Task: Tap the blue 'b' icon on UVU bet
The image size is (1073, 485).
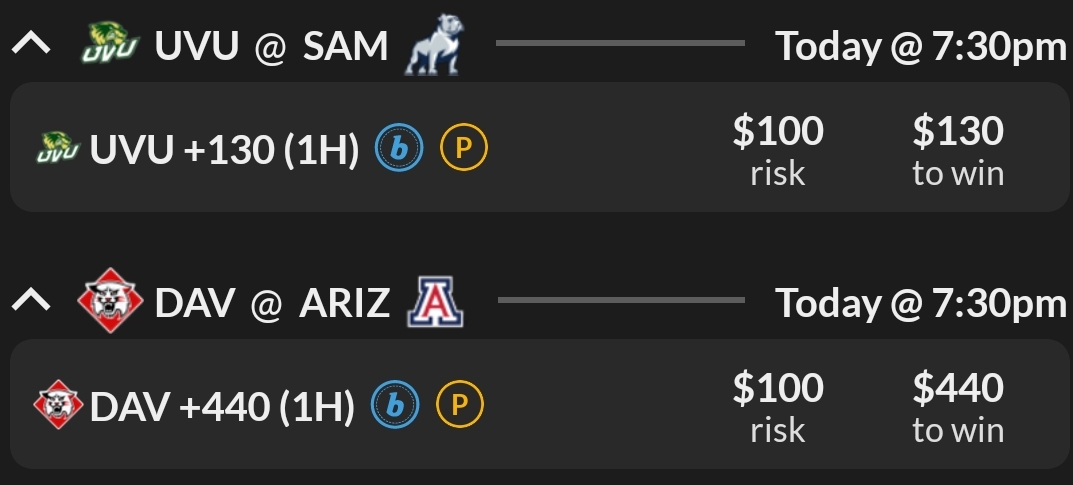Action: tap(399, 150)
